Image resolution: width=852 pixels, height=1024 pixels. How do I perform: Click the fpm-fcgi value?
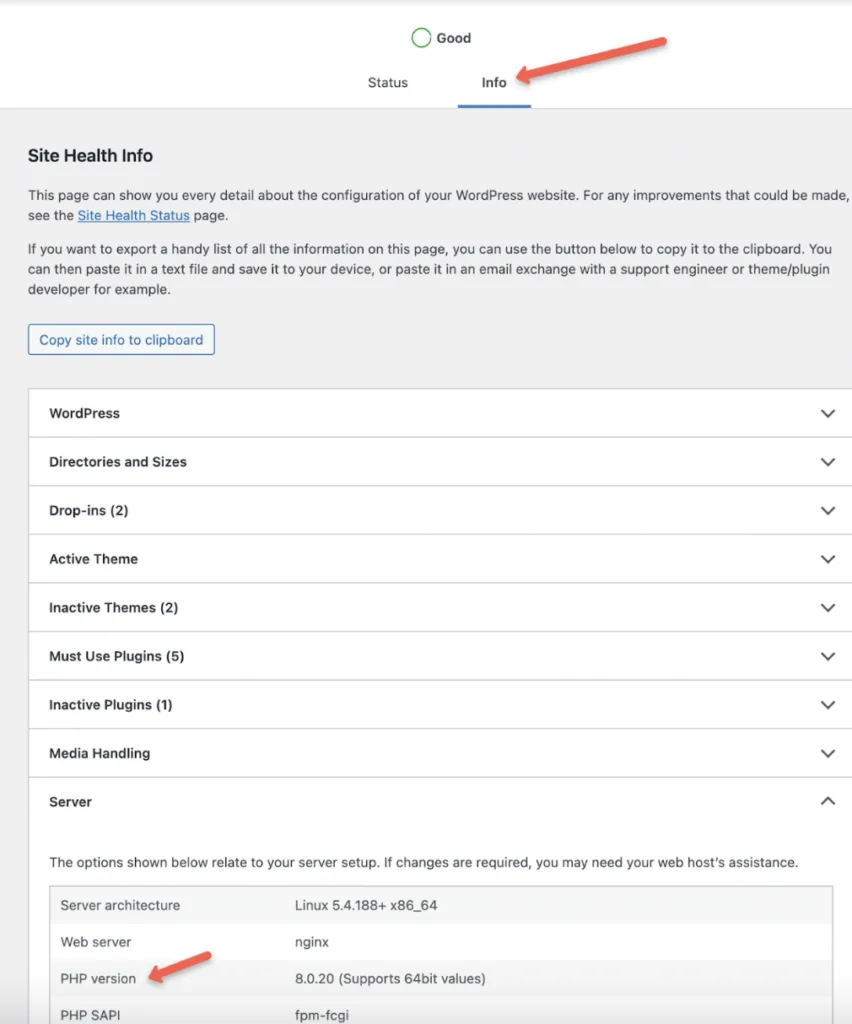pyautogui.click(x=321, y=1015)
